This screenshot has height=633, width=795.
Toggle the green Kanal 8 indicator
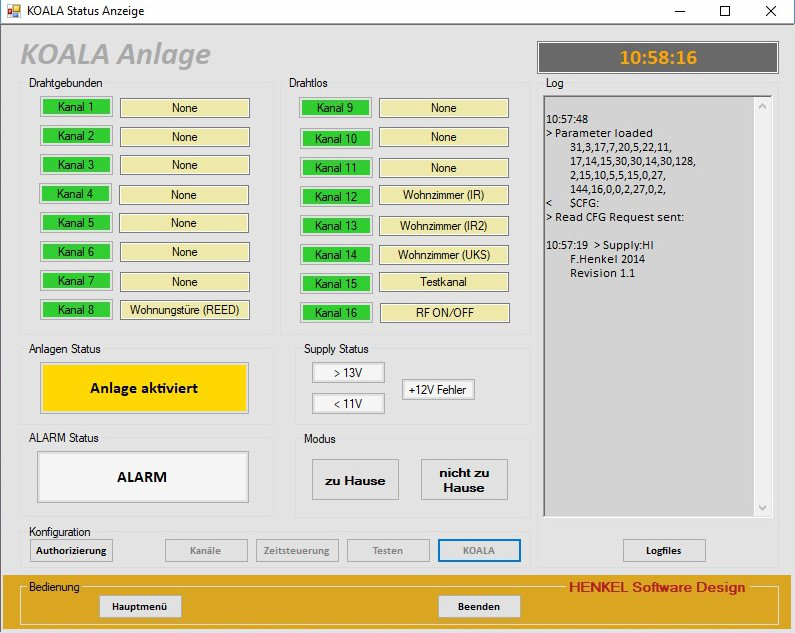tap(76, 310)
